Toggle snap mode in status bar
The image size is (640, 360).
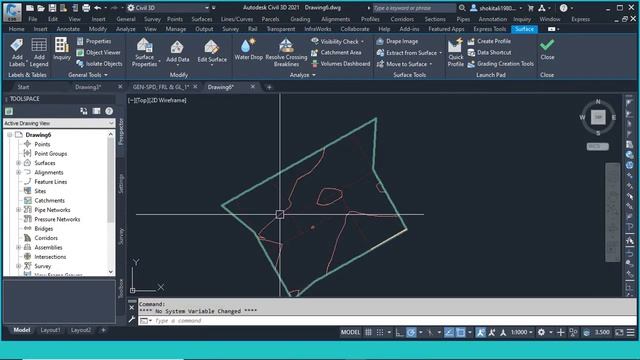coord(380,332)
